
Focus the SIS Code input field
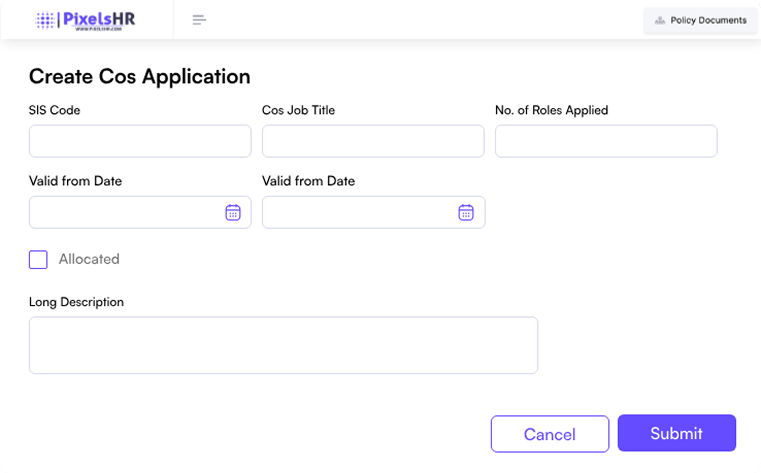coord(140,141)
